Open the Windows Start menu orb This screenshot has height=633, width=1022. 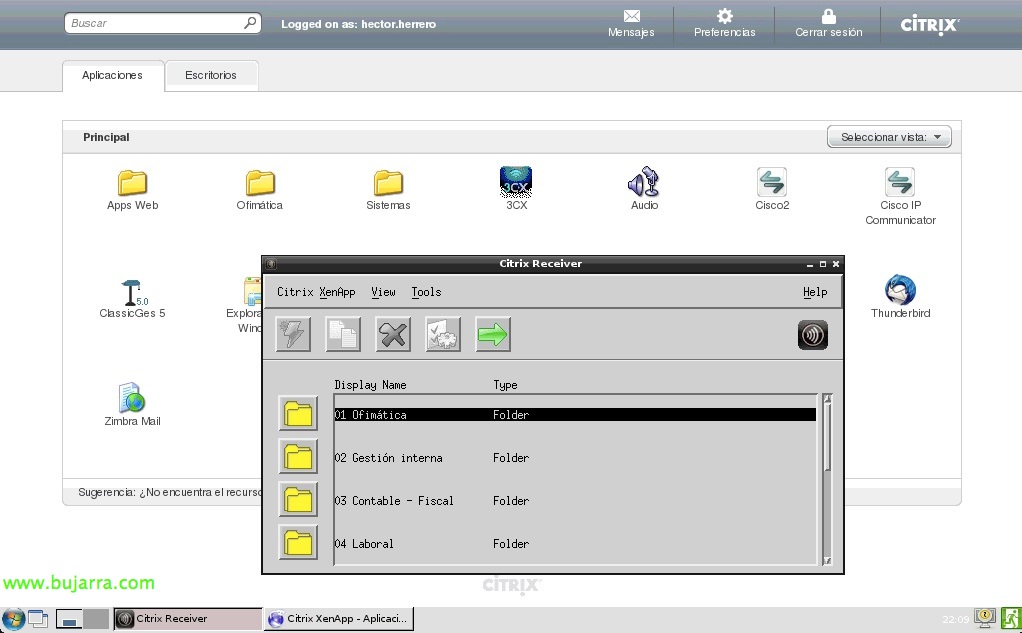coord(13,619)
